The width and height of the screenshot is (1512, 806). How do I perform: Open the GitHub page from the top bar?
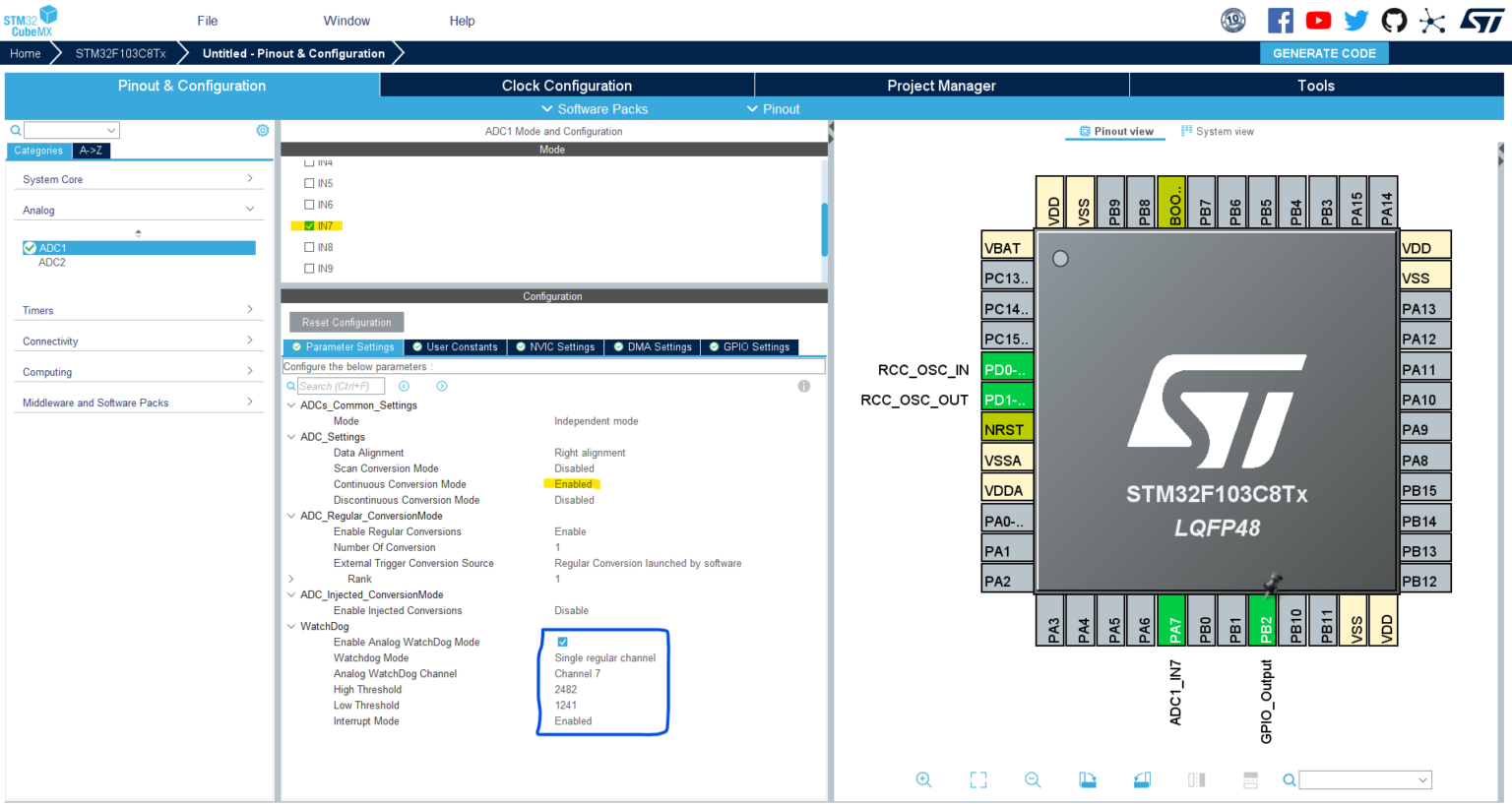click(1394, 20)
